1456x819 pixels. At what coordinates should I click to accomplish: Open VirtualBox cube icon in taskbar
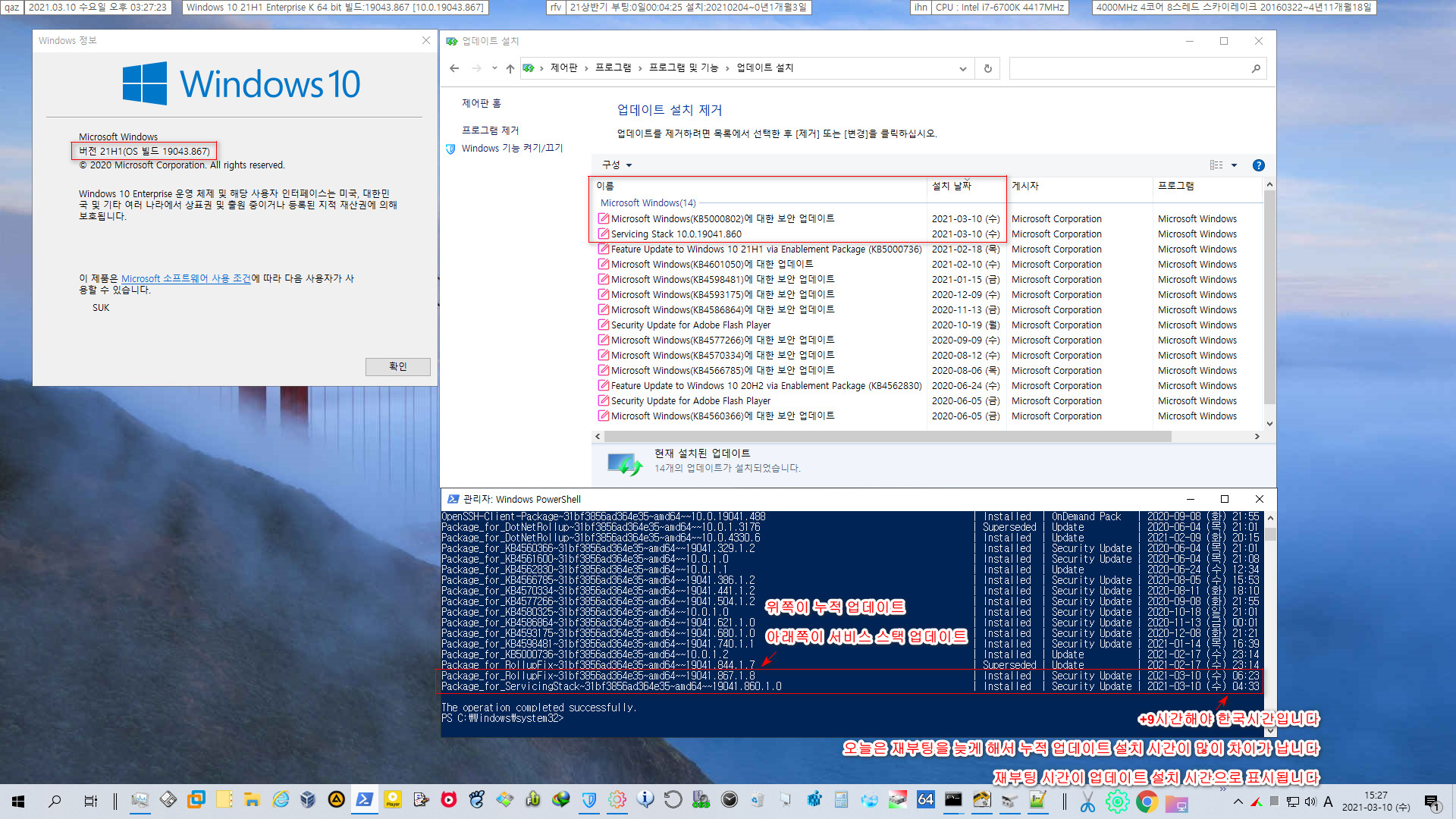[308, 799]
